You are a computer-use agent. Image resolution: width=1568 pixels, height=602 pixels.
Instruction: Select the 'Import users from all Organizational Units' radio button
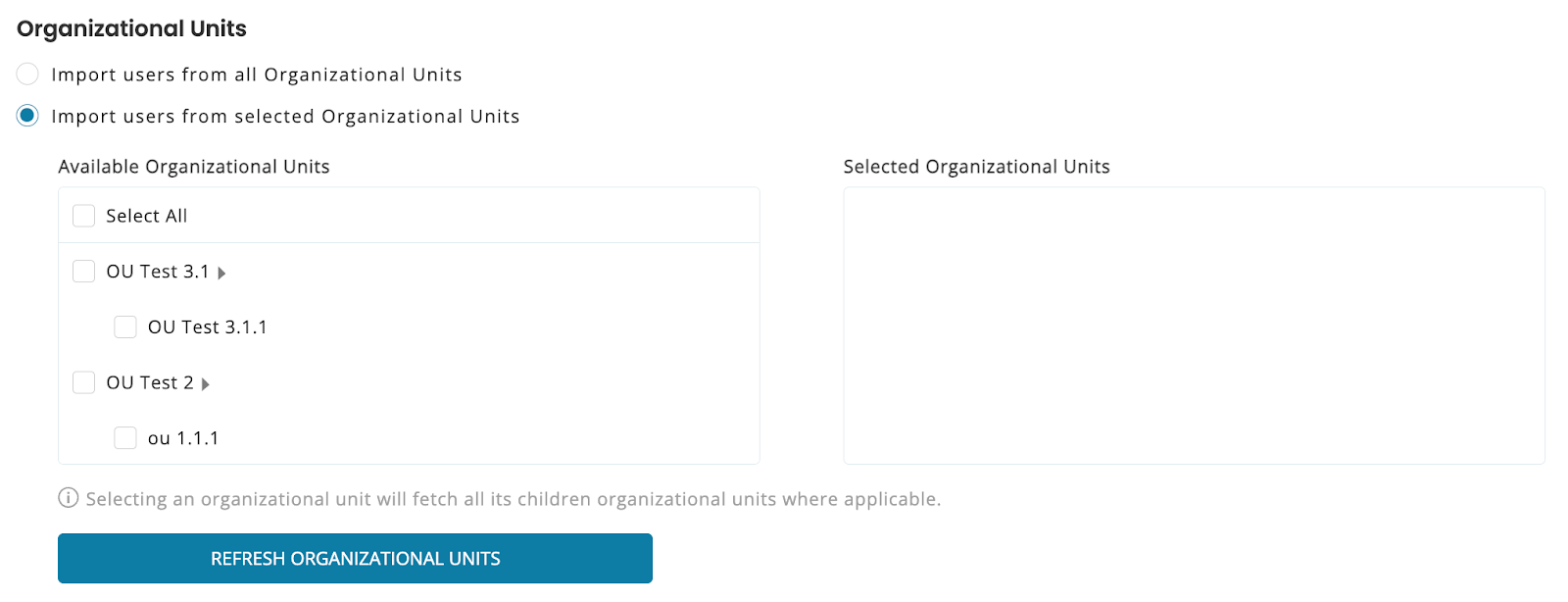click(x=27, y=75)
